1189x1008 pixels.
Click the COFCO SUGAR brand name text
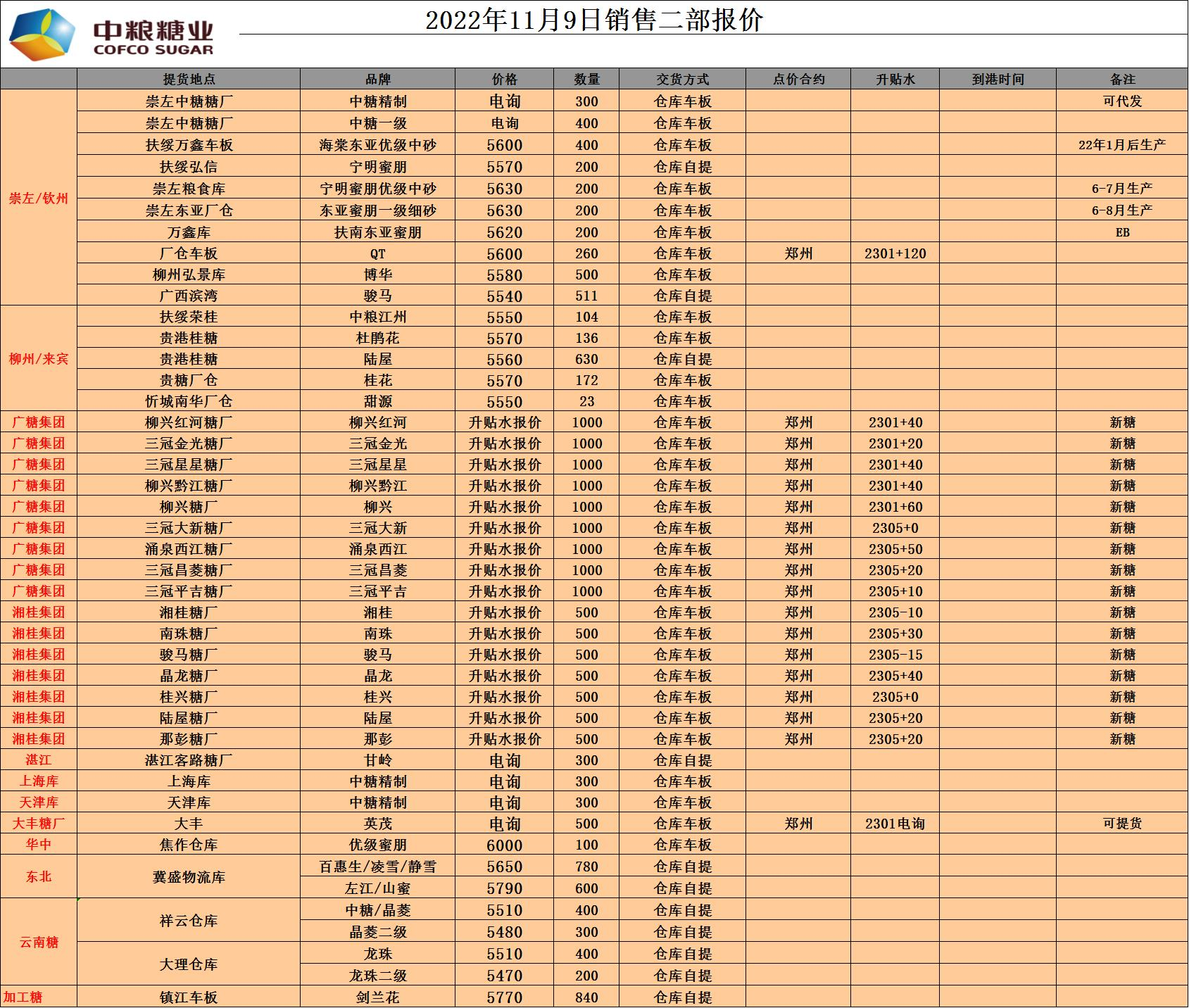tap(153, 50)
